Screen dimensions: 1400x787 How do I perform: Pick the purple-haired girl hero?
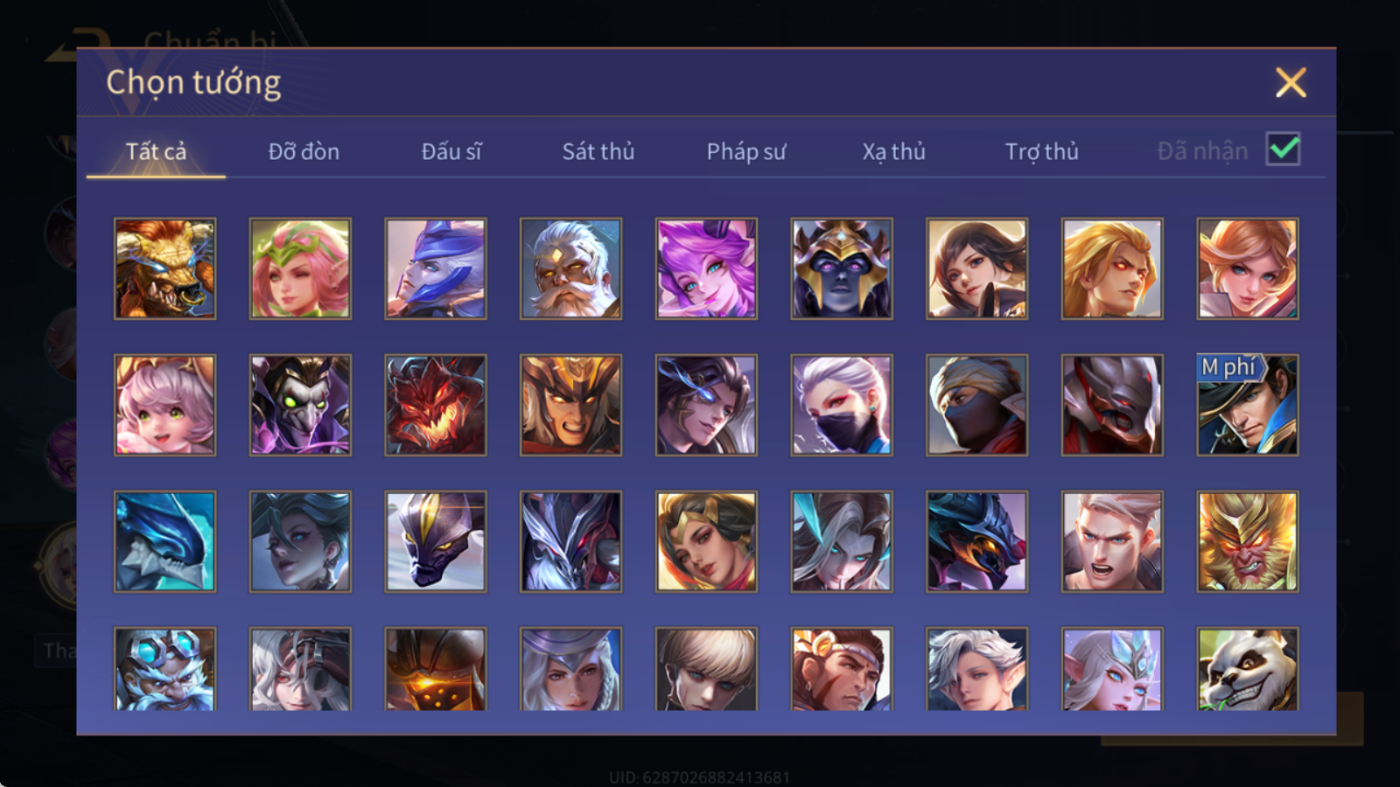tap(706, 269)
